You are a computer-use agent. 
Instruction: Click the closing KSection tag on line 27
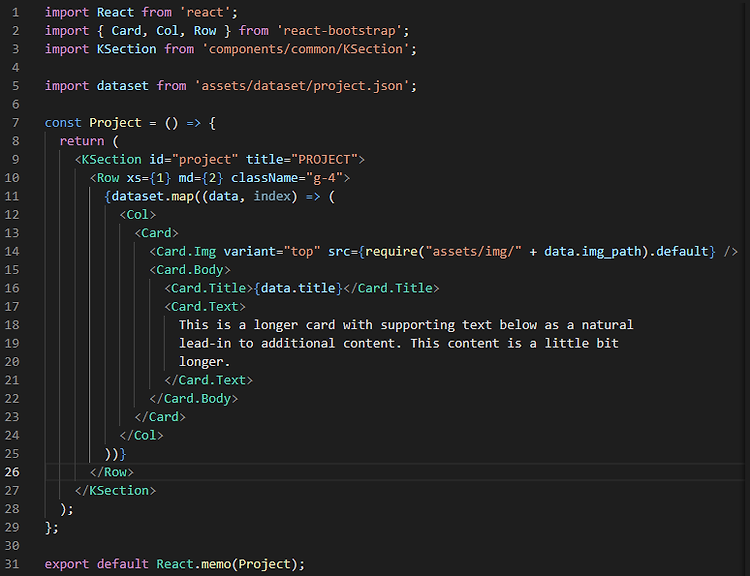tap(115, 491)
